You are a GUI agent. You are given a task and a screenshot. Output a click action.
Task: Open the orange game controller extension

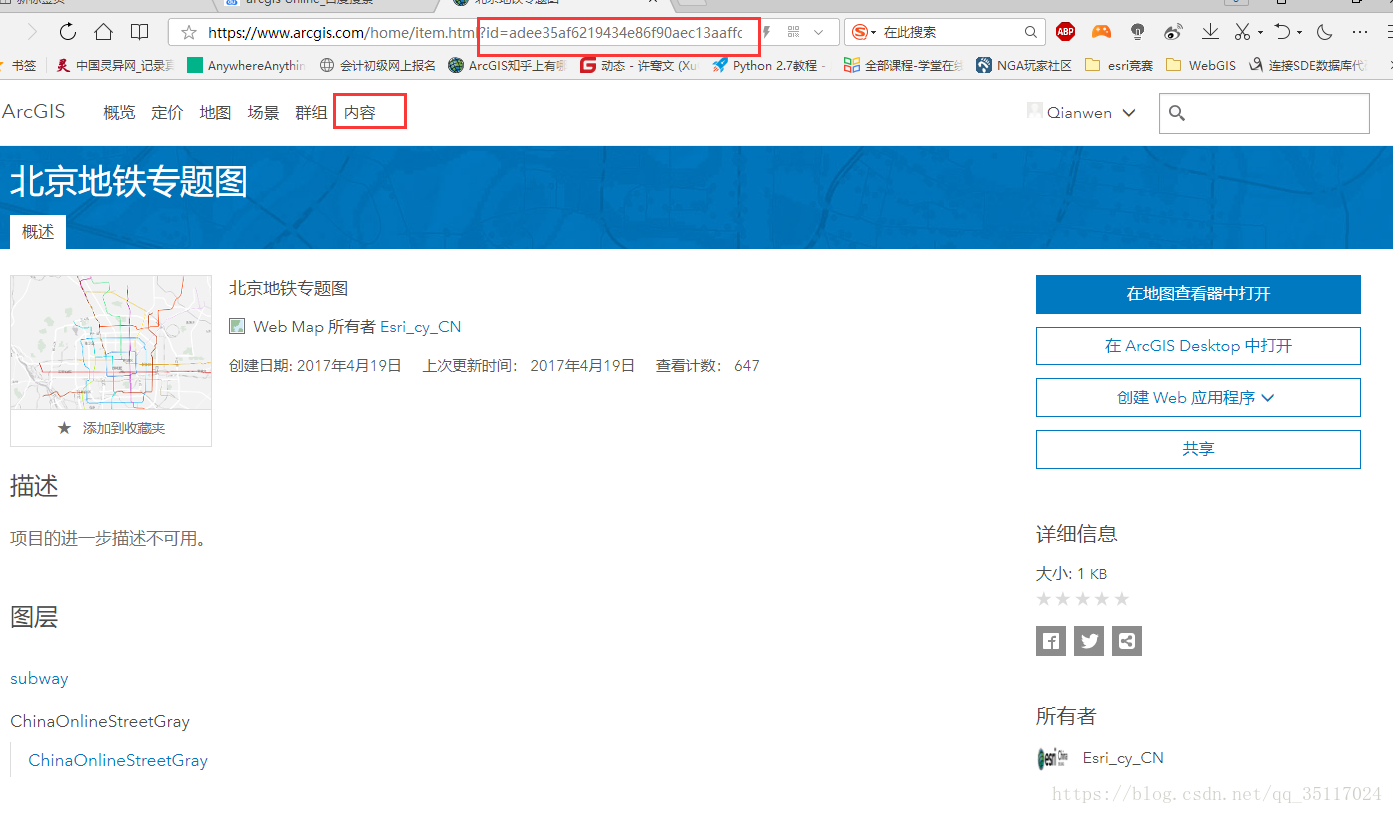pos(1101,32)
